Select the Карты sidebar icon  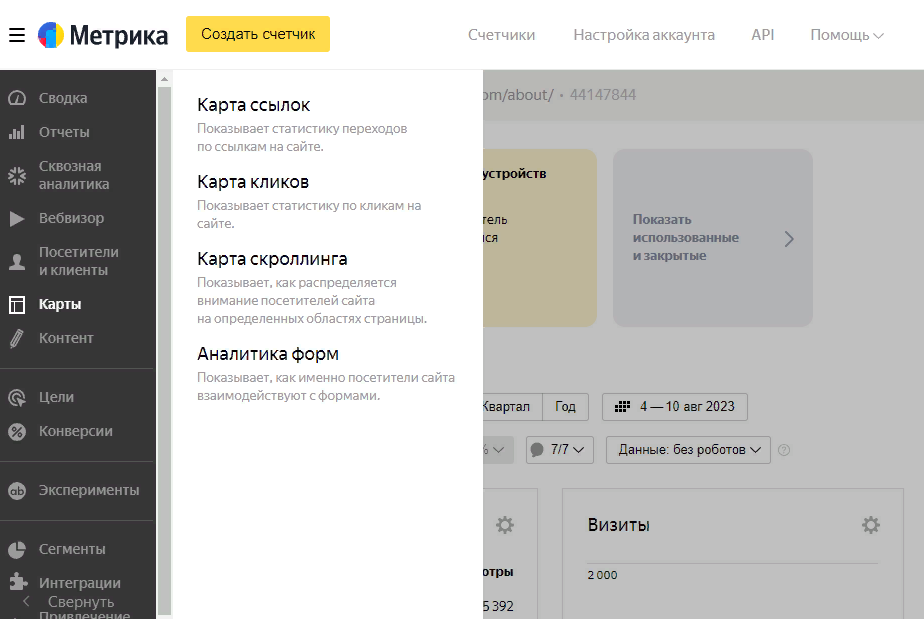pyautogui.click(x=20, y=304)
